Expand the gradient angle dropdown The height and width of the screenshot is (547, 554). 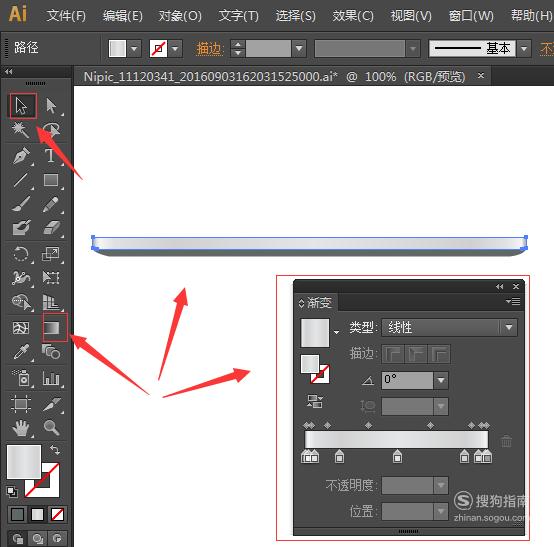pos(441,381)
